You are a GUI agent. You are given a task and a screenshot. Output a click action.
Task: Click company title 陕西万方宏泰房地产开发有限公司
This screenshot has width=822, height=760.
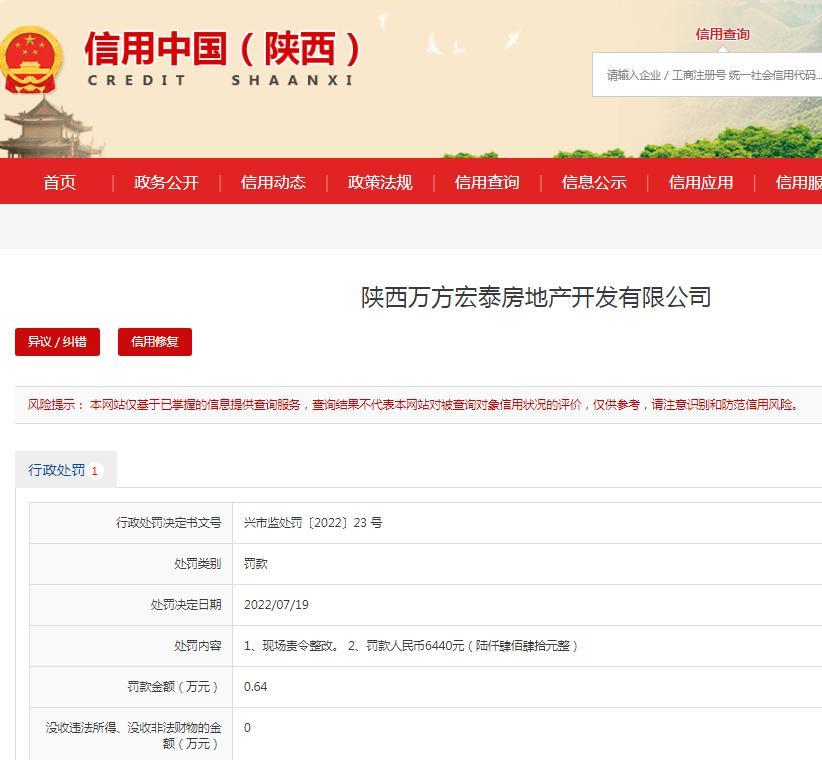(x=536, y=297)
